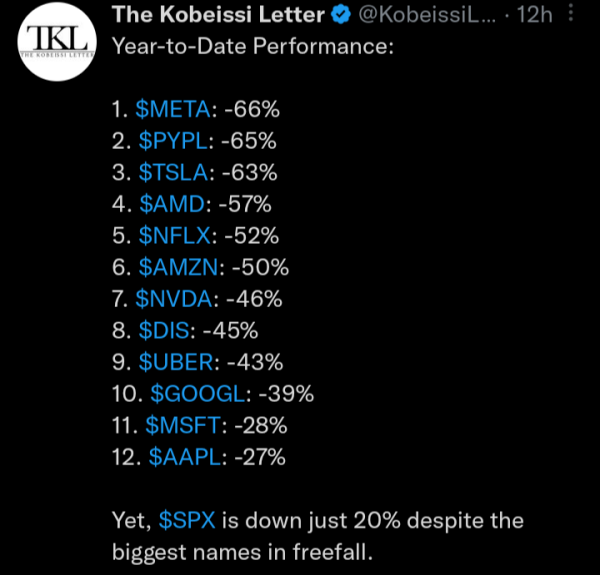Select the $GOOGL cashtag
Viewport: 600px width, 575px height.
tap(197, 394)
